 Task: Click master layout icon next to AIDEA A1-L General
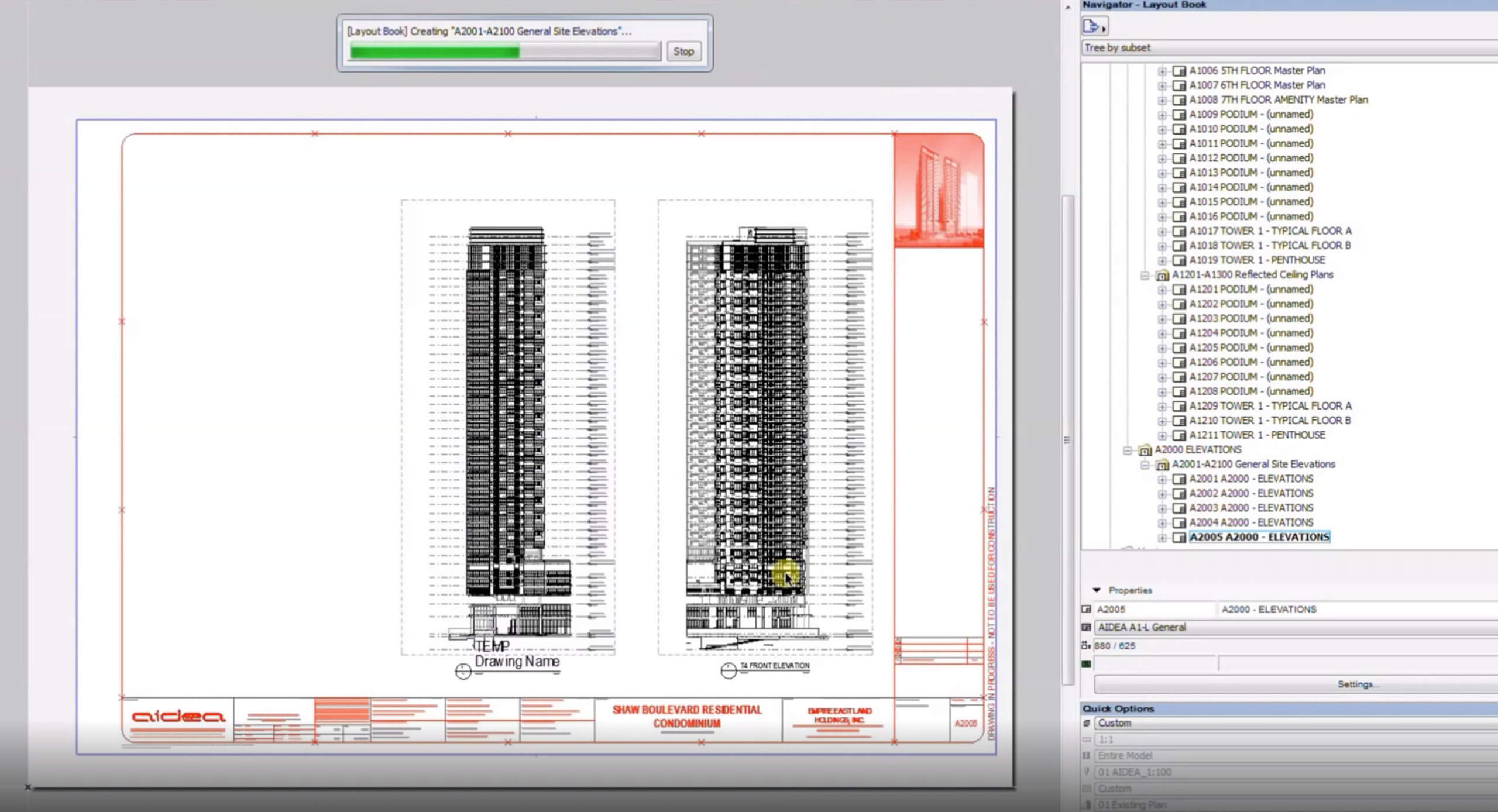[x=1087, y=627]
